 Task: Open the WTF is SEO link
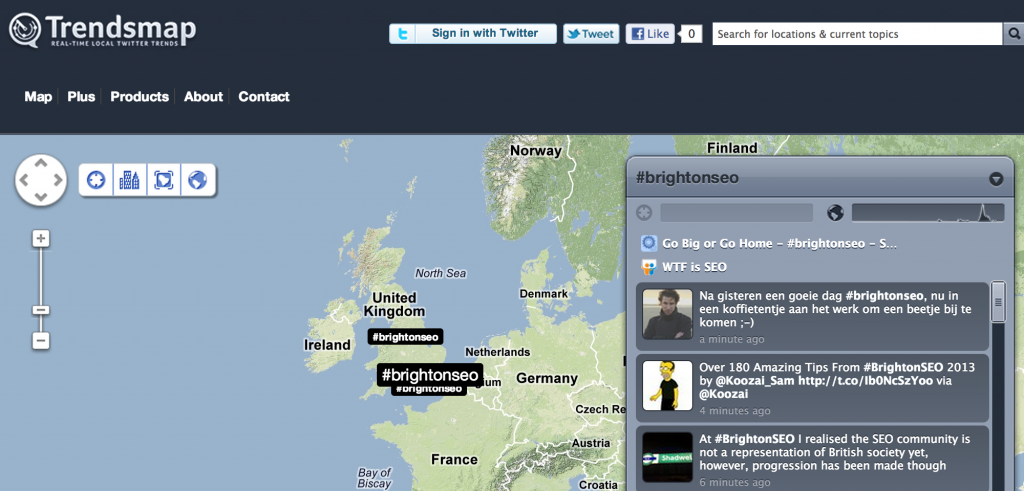pos(694,267)
